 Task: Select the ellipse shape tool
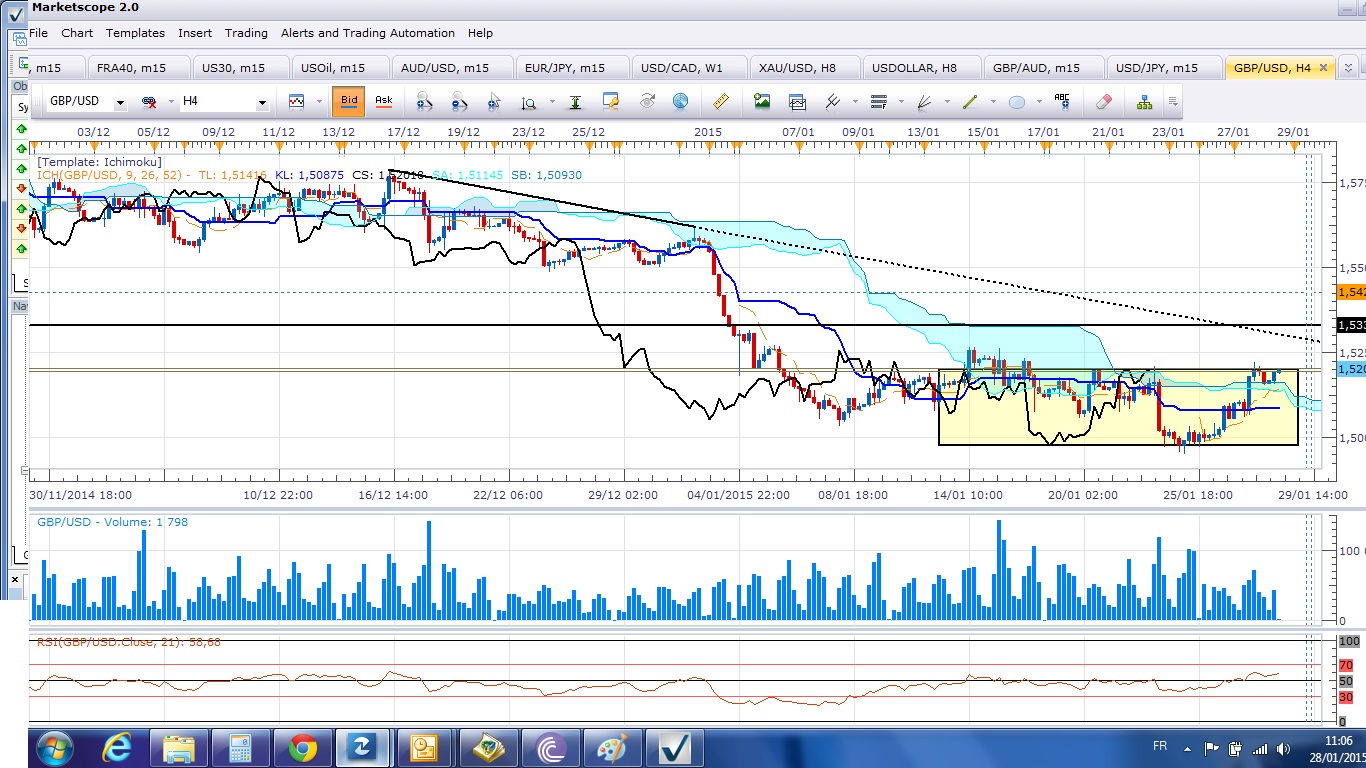(x=1017, y=101)
